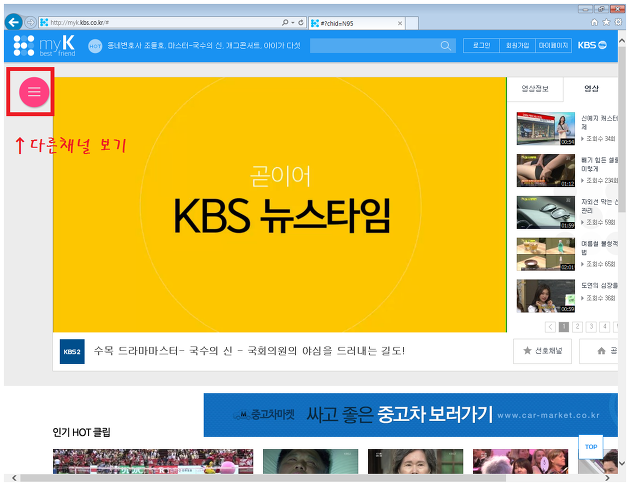Refresh the page using the reload icon
This screenshot has height=486, width=630.
click(301, 22)
